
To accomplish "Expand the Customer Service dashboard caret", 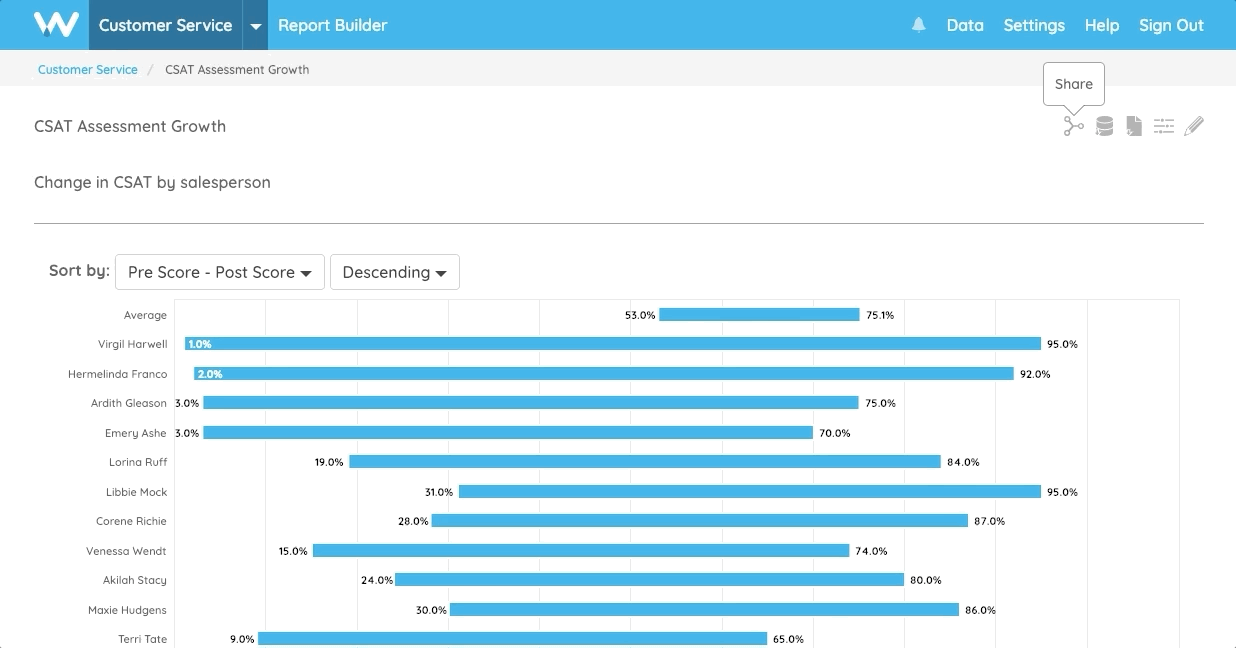I will click(254, 25).
